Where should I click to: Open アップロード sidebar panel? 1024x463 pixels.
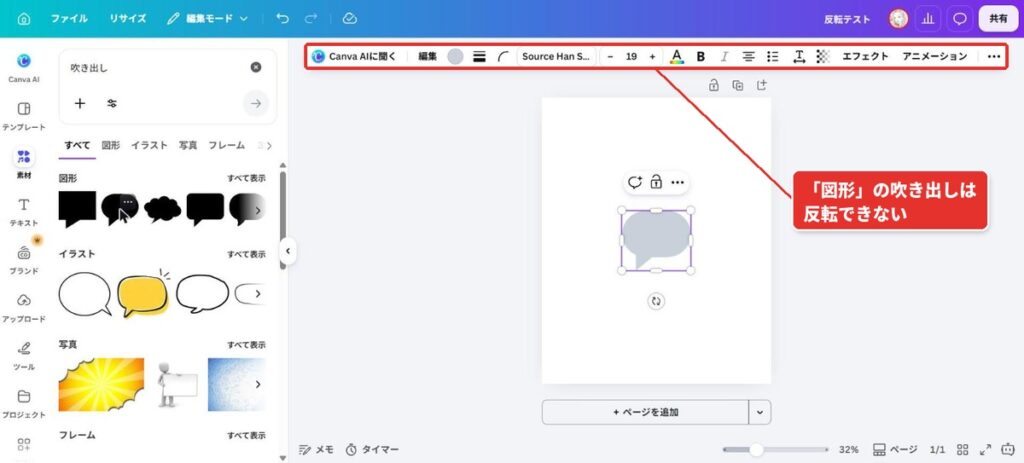24,308
